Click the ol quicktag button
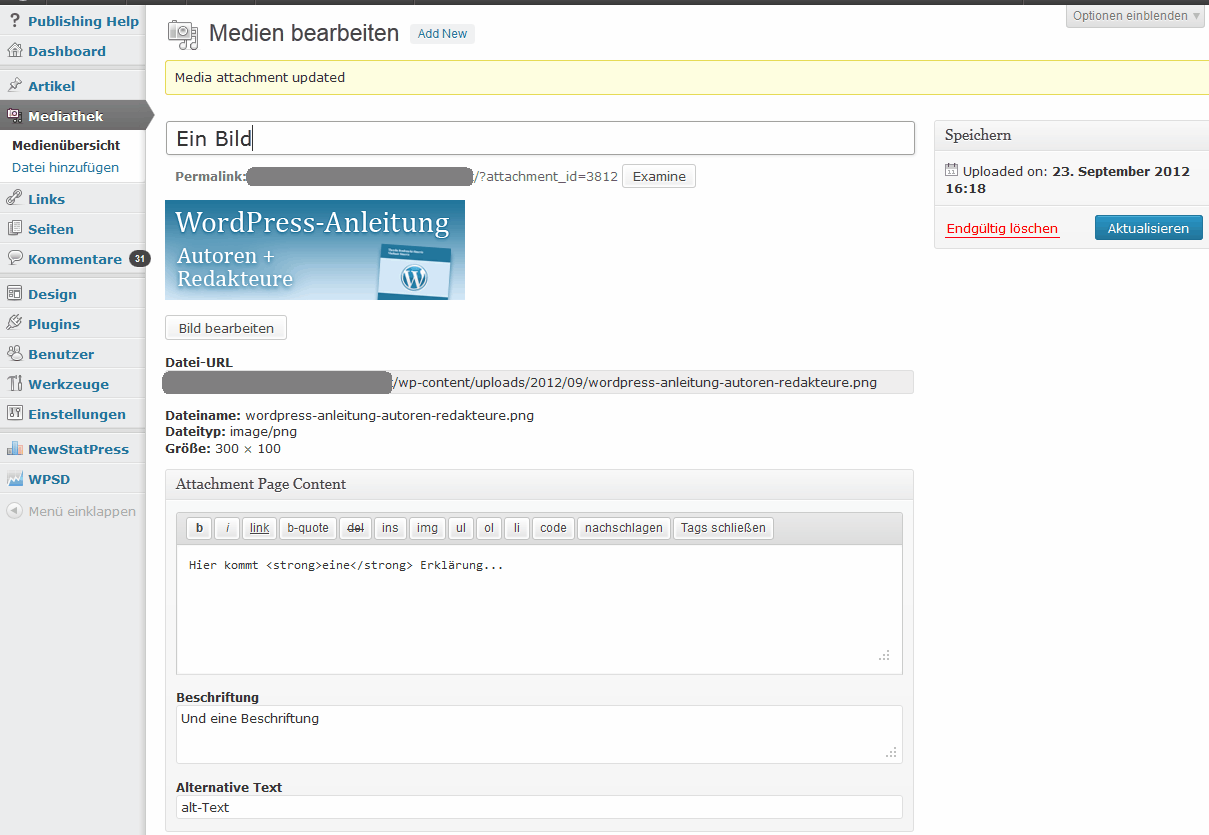The height and width of the screenshot is (835, 1209). [488, 528]
